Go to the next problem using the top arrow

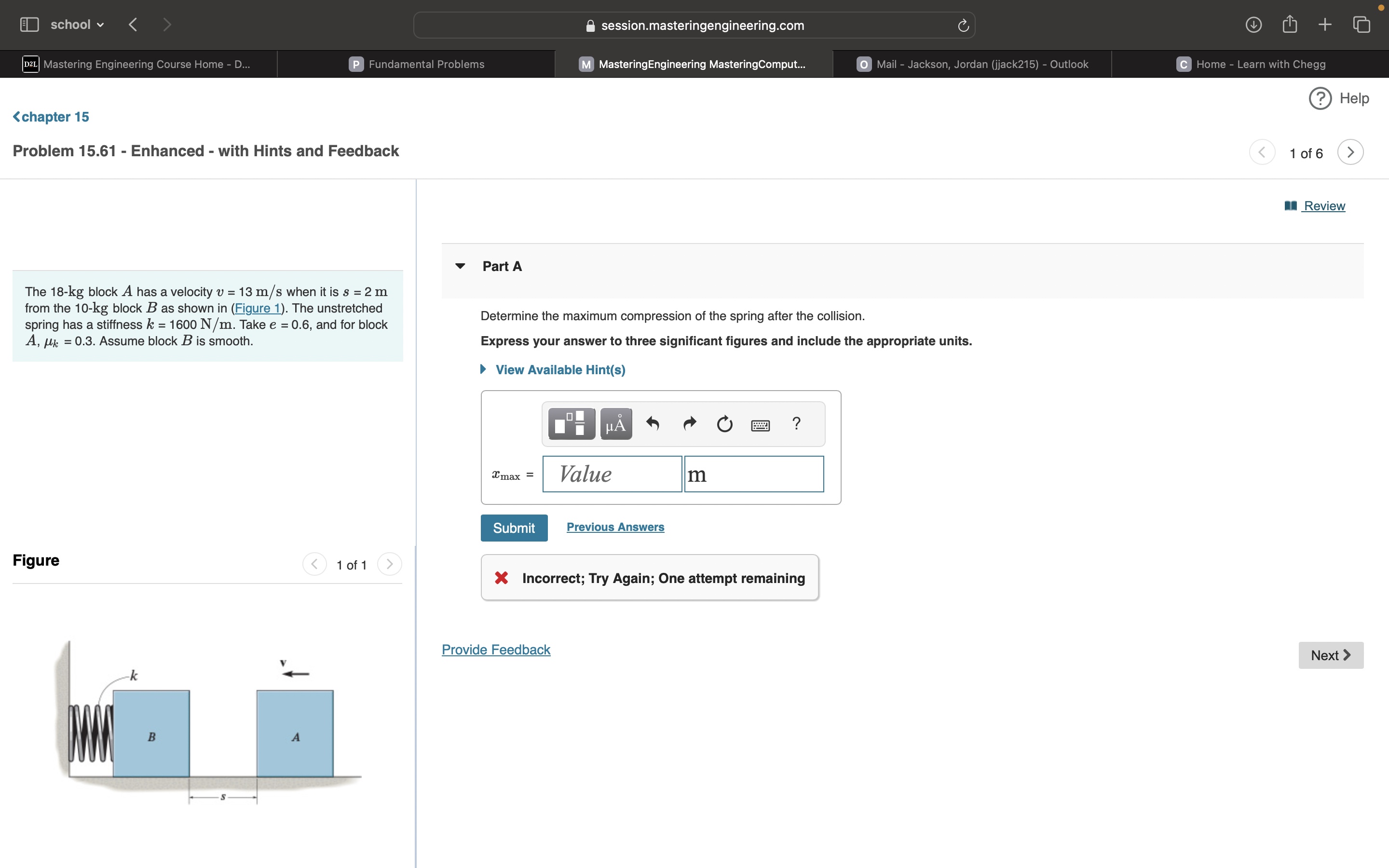[1350, 152]
